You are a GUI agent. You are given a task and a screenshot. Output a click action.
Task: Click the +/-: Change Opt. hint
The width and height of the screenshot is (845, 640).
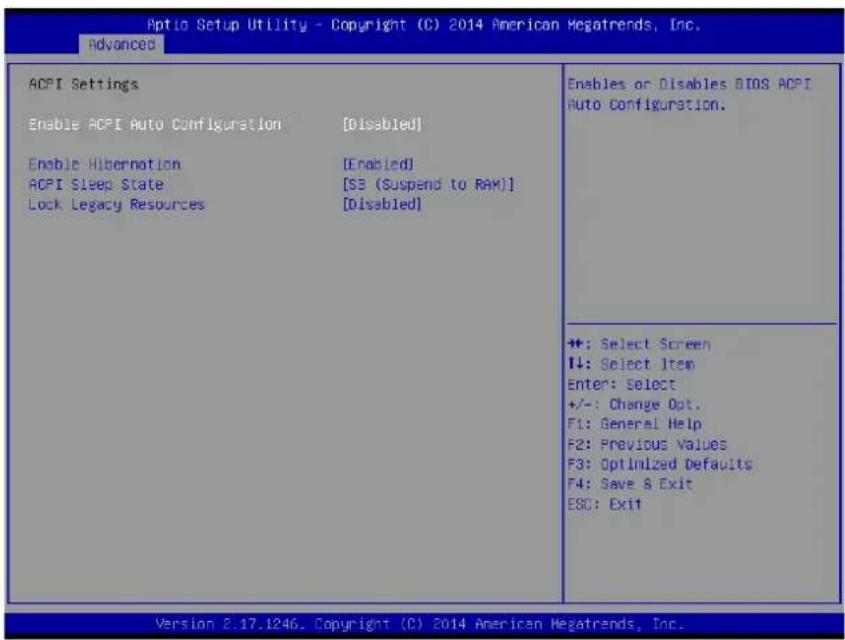(634, 404)
